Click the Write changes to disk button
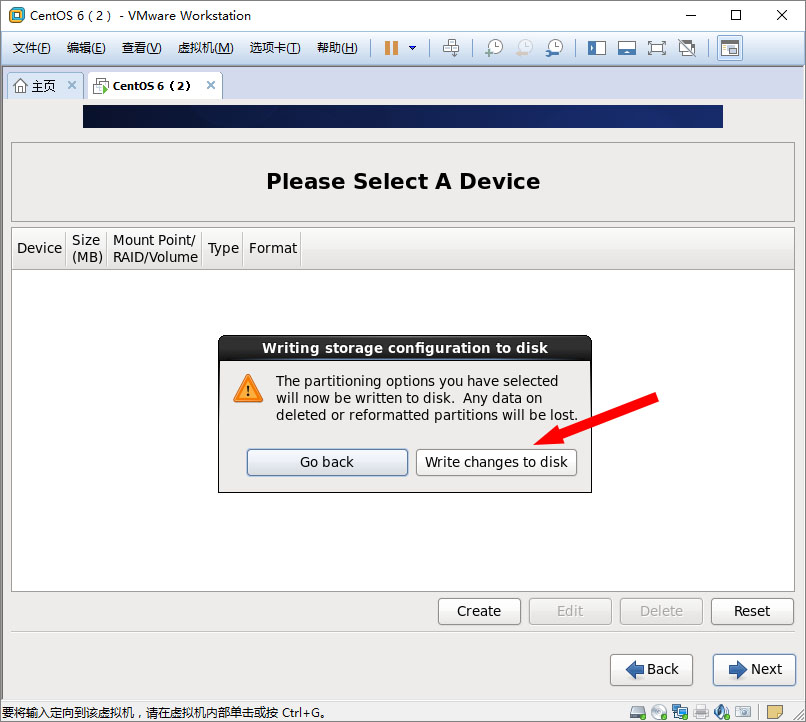 [496, 462]
